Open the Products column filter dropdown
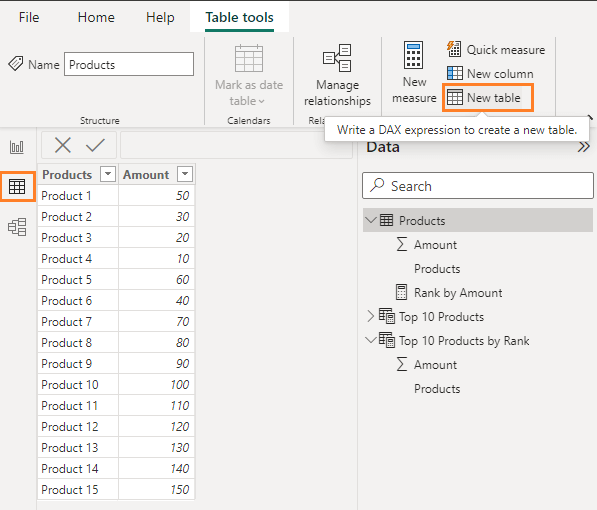 pos(108,174)
